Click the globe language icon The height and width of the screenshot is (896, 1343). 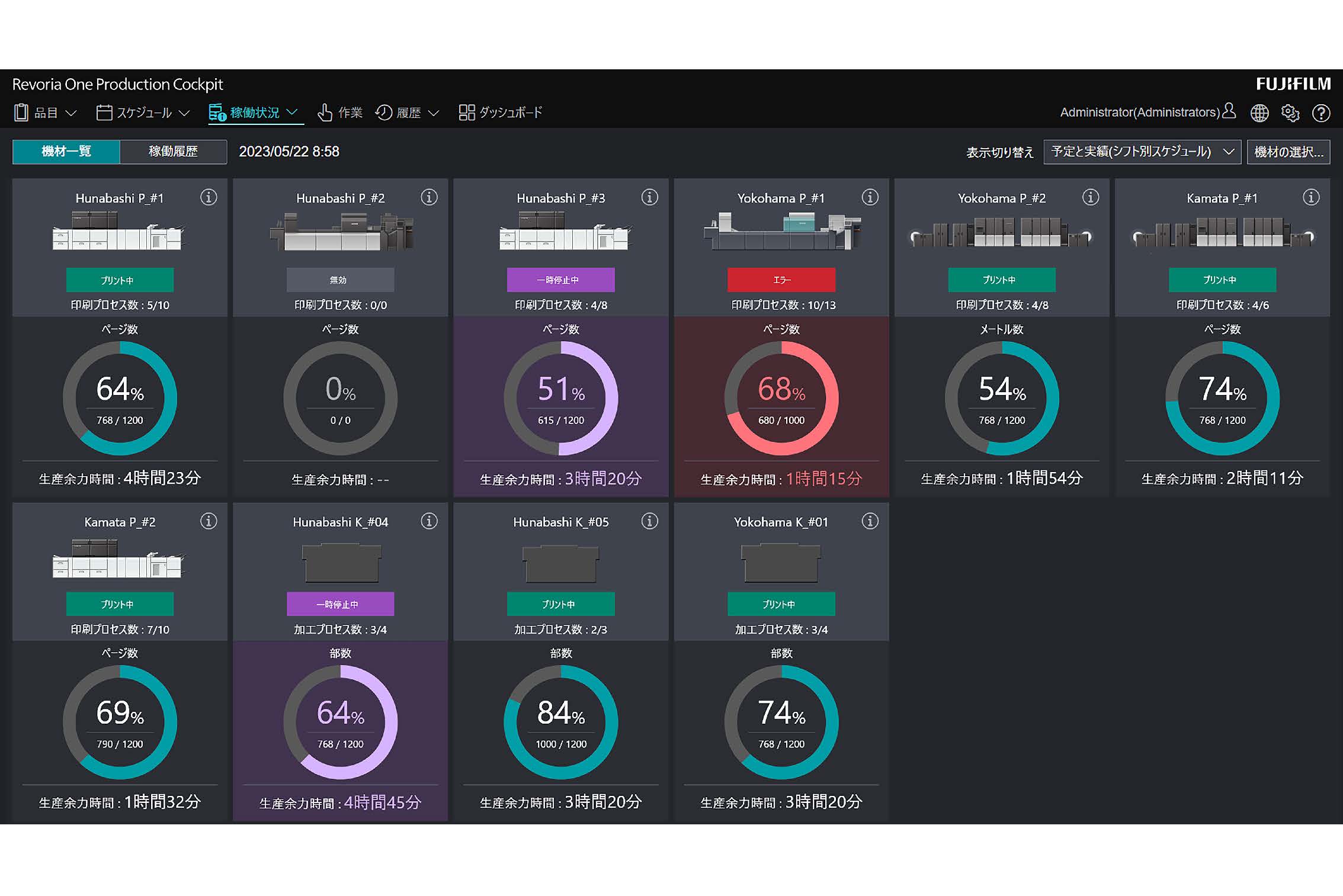(x=1259, y=113)
